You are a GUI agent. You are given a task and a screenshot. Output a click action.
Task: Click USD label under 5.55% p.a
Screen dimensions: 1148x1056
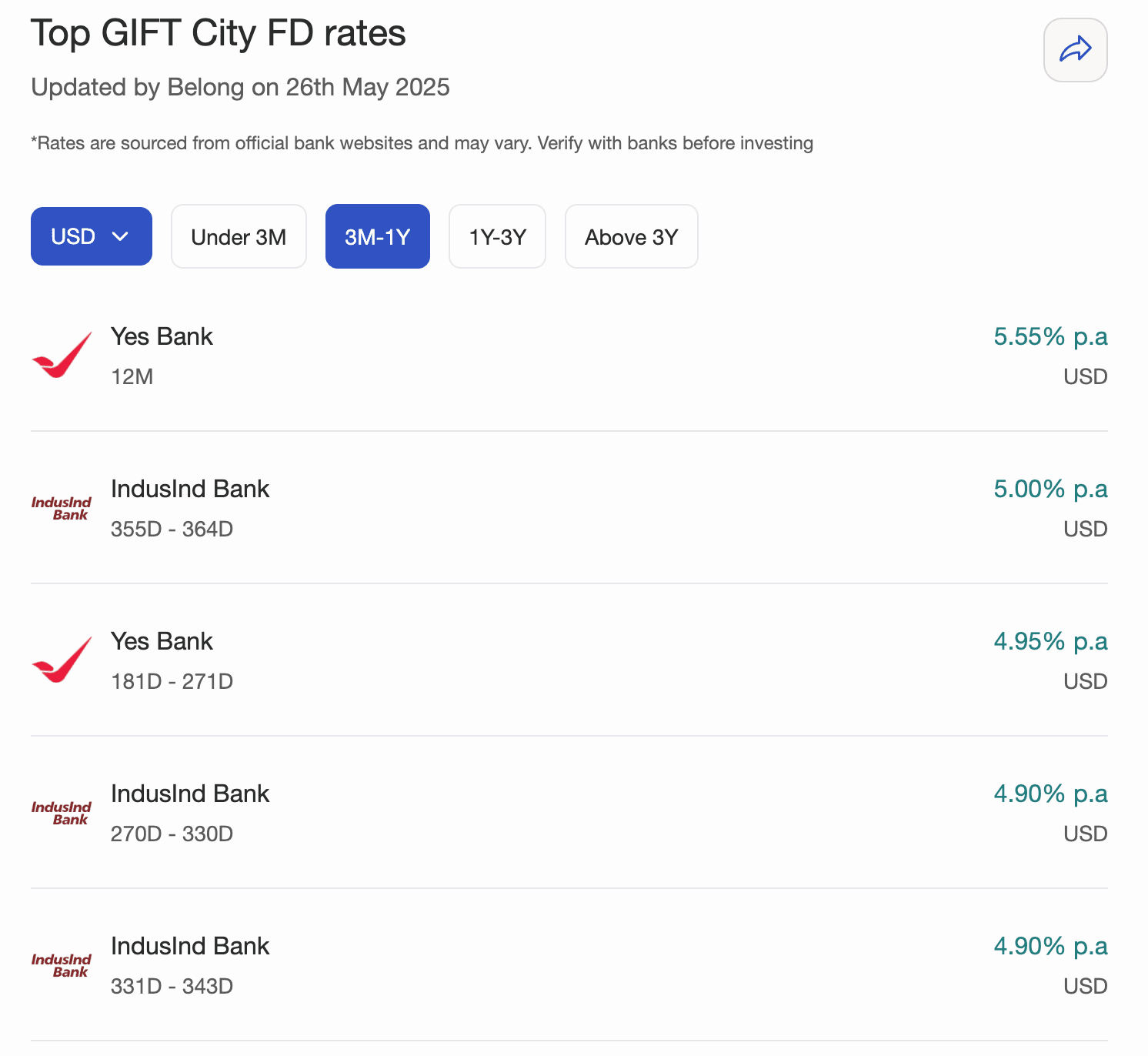[x=1085, y=376]
